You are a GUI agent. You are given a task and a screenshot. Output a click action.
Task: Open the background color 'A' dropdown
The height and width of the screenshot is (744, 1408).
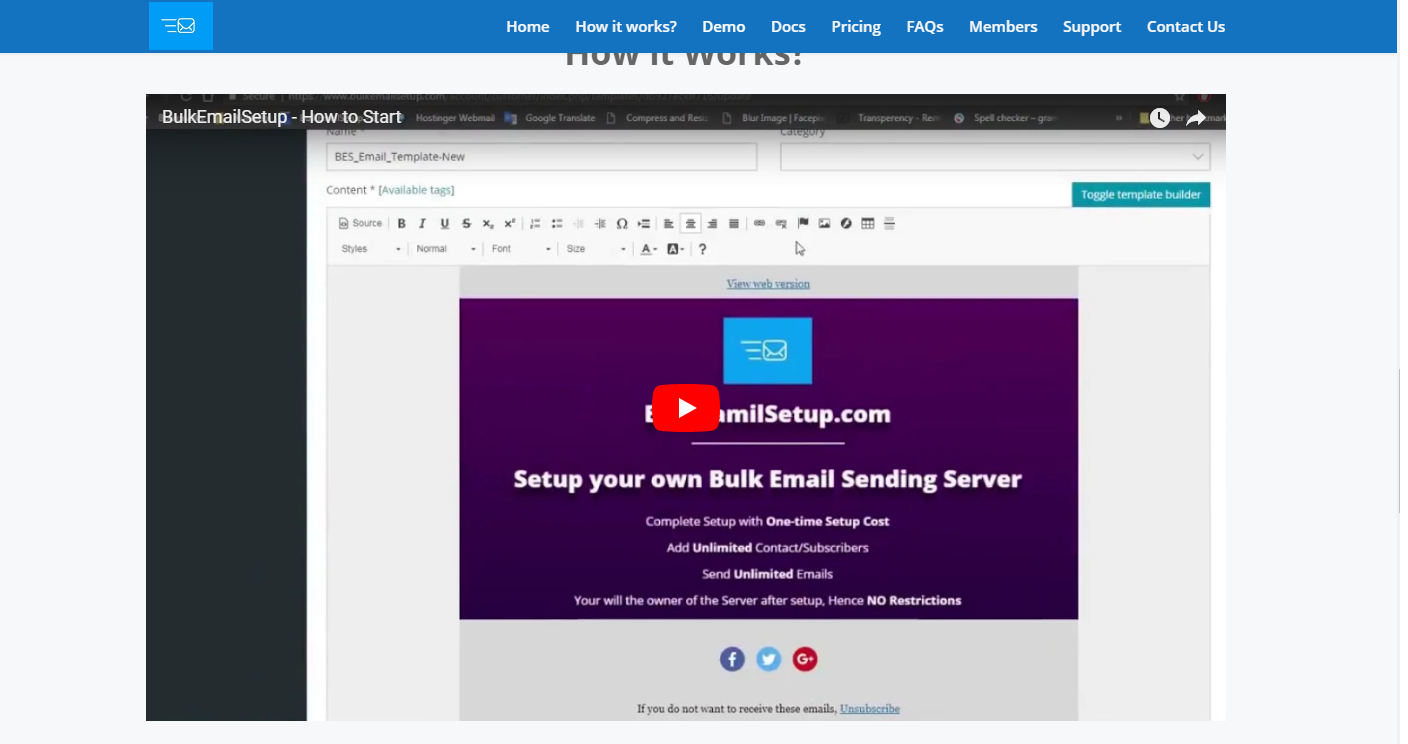pos(676,249)
